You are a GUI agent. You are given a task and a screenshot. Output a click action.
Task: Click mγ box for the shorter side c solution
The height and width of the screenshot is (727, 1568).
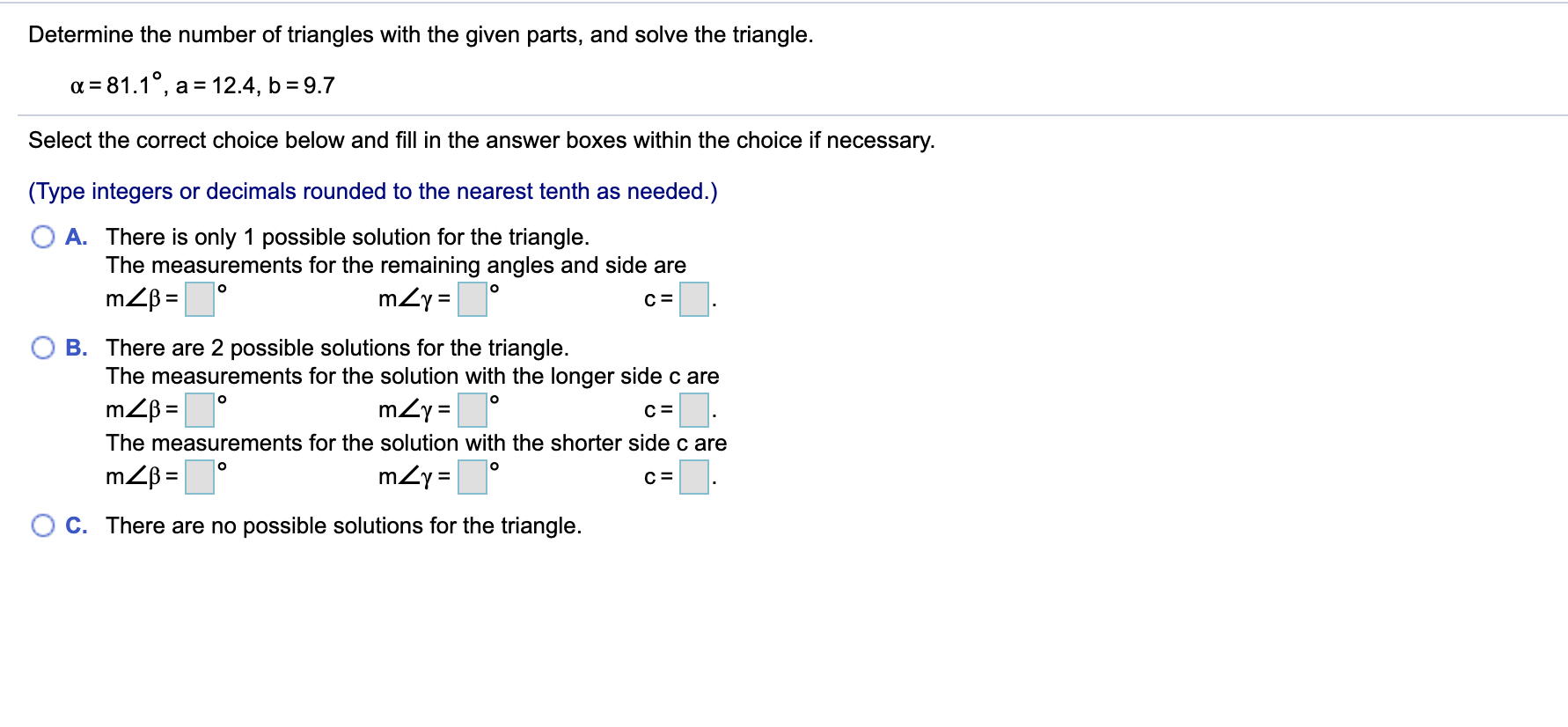(x=472, y=478)
